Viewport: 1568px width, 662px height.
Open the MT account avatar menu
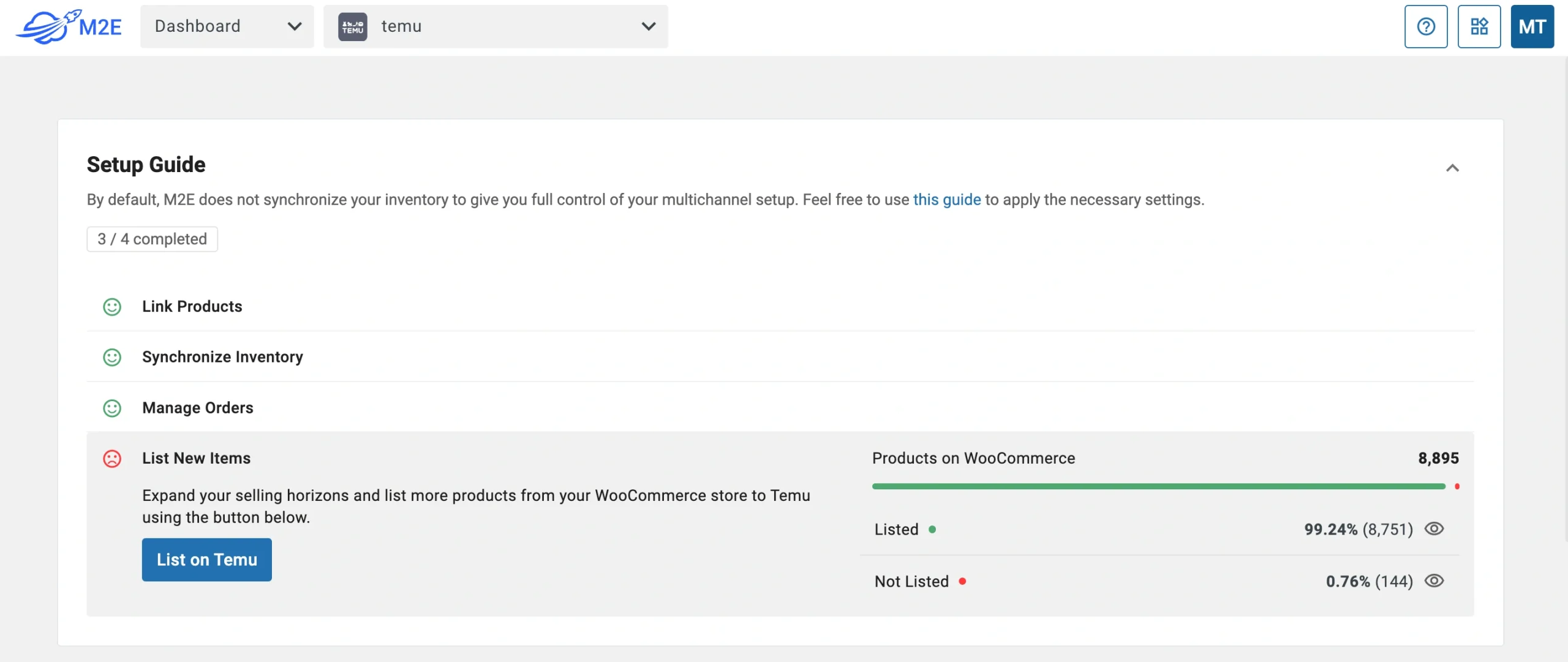click(x=1532, y=26)
